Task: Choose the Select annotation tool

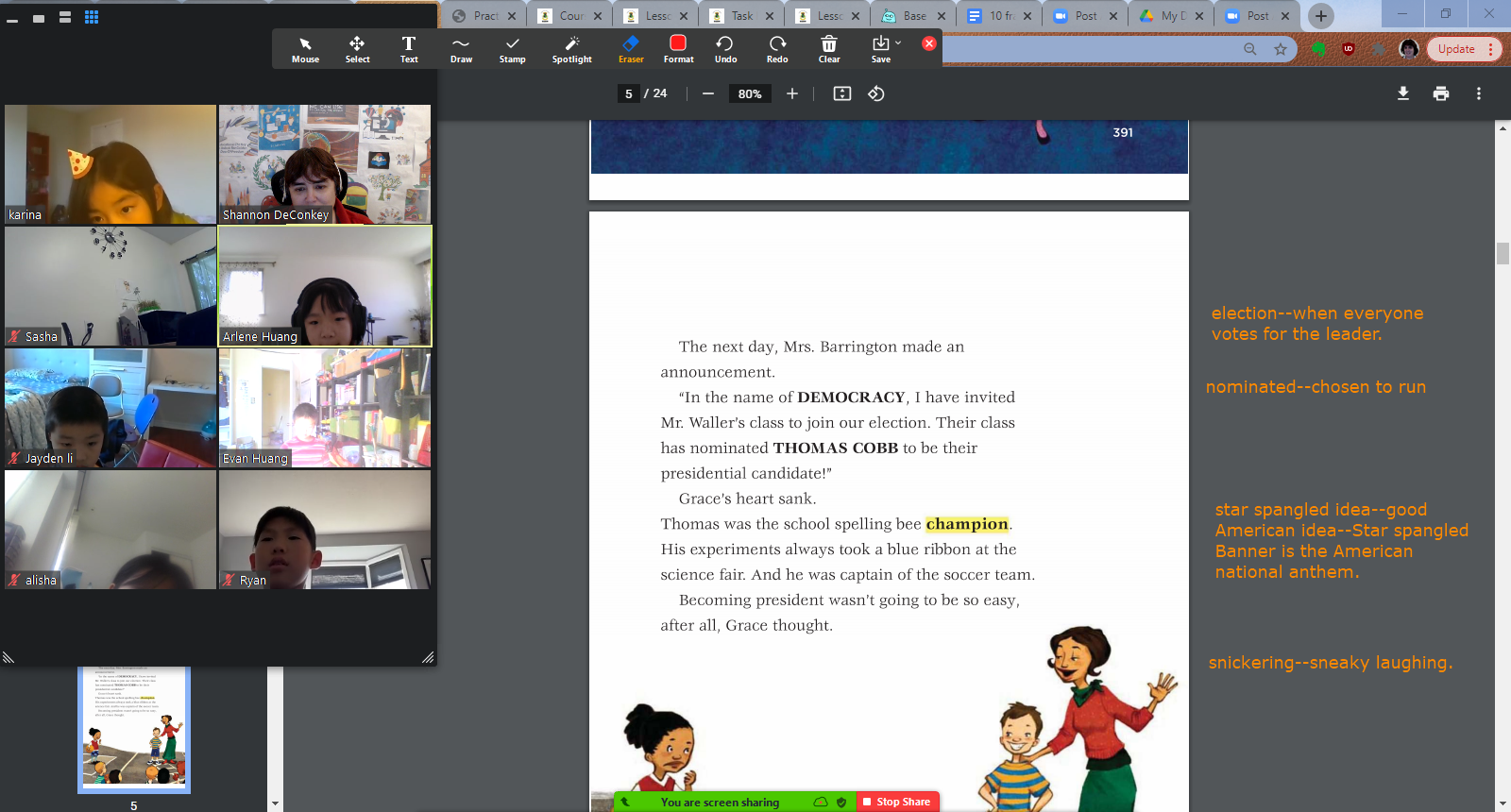Action: 357,49
